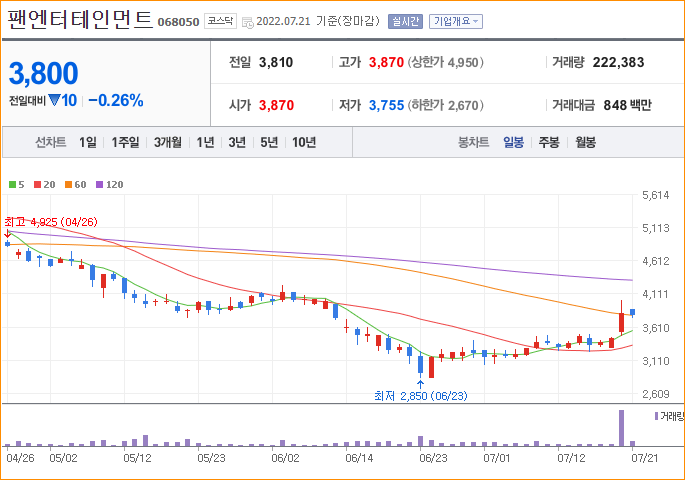The image size is (685, 480).
Task: Click the green 5-day moving average swatch
Action: [x=12, y=185]
